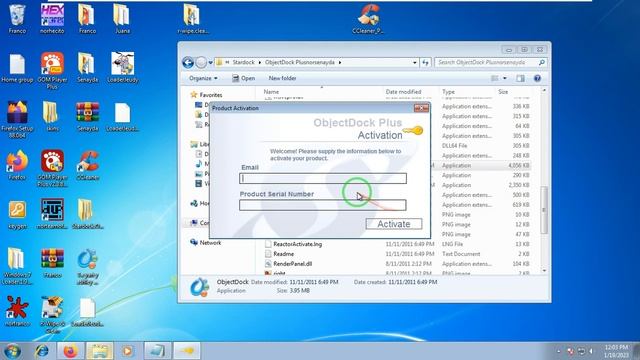Select the keygen key icon

pyautogui.click(x=17, y=214)
